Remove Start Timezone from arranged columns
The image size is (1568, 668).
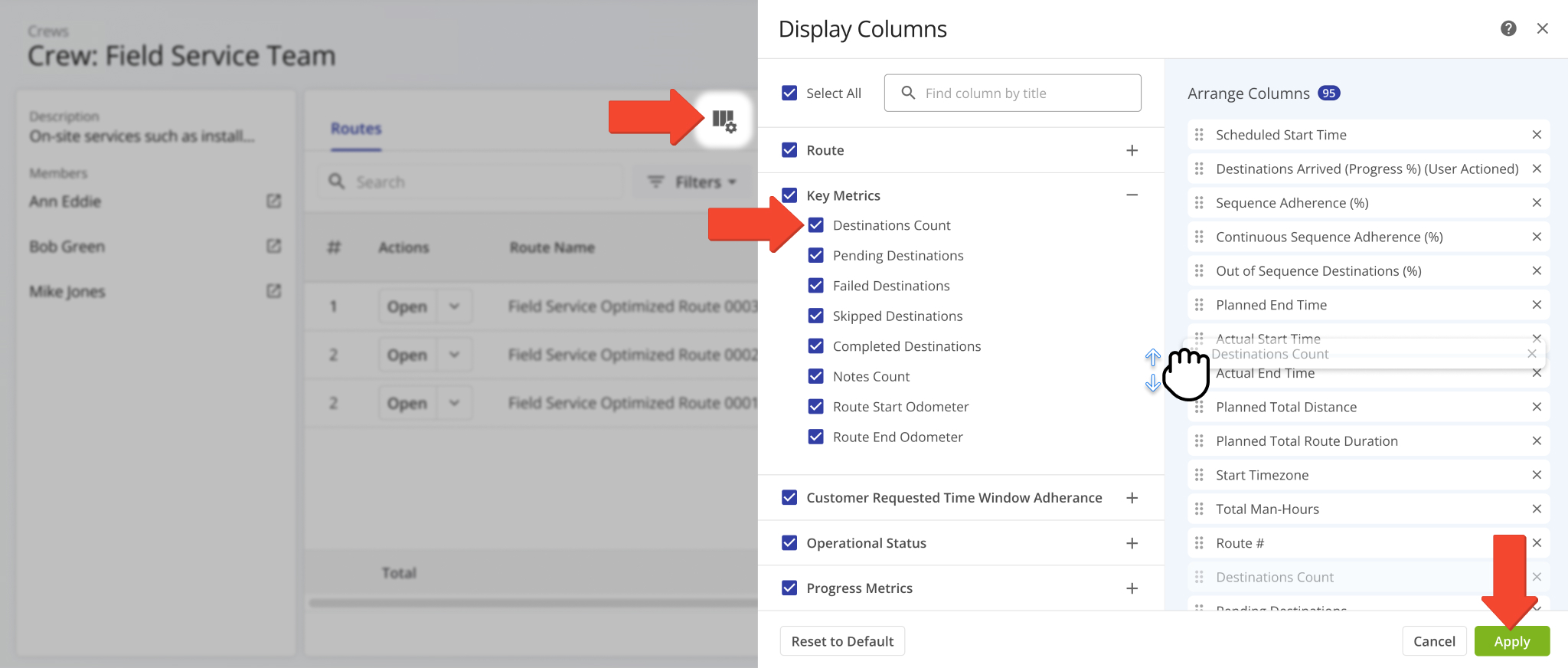[1536, 475]
